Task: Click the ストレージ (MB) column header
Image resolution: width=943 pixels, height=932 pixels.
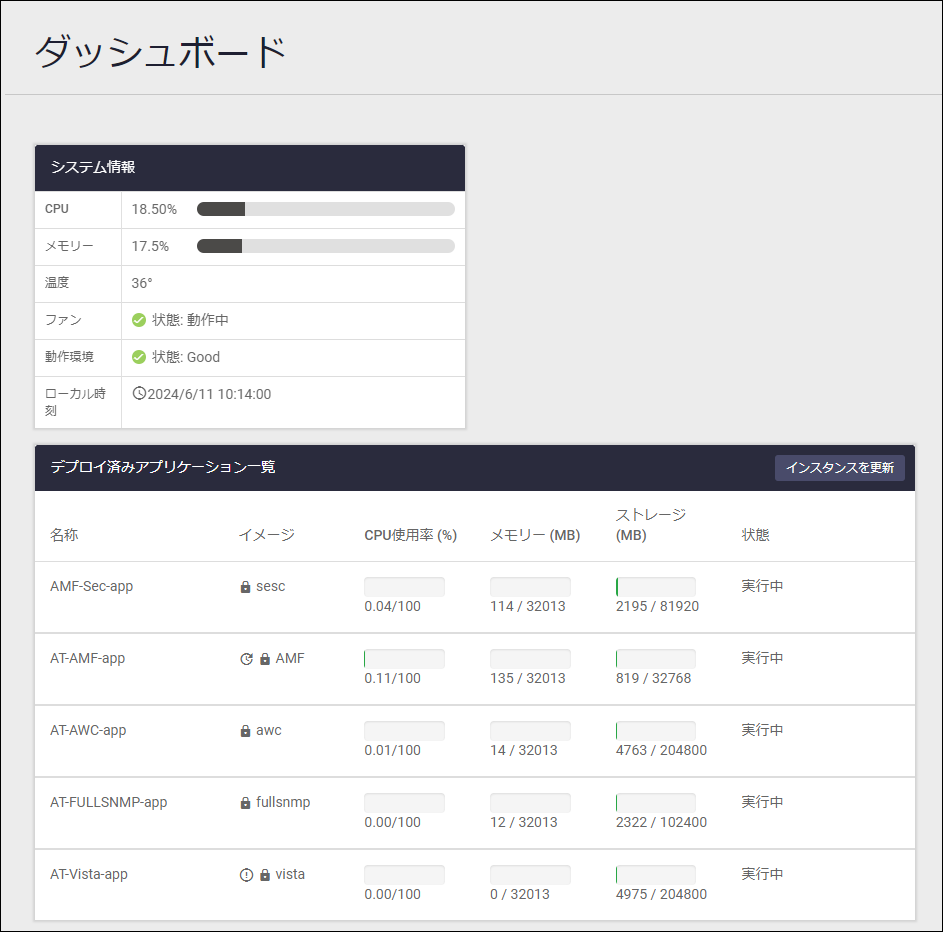Action: [651, 525]
